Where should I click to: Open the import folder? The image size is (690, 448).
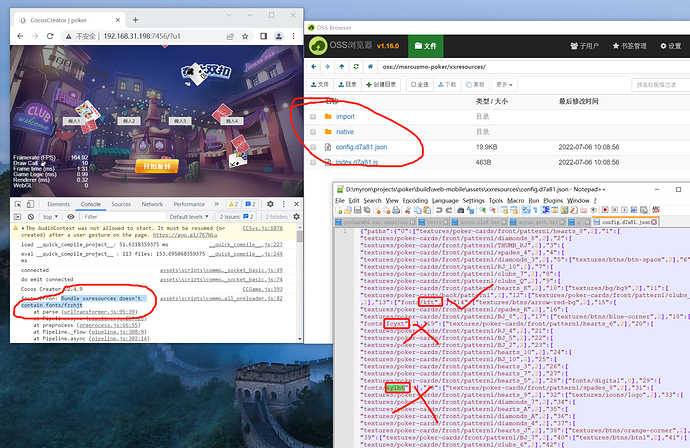pyautogui.click(x=345, y=117)
